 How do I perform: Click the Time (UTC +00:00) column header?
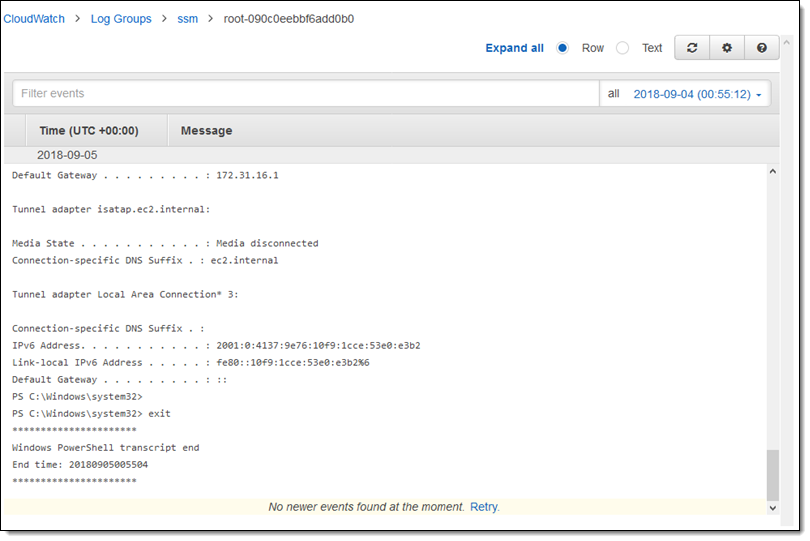point(88,131)
